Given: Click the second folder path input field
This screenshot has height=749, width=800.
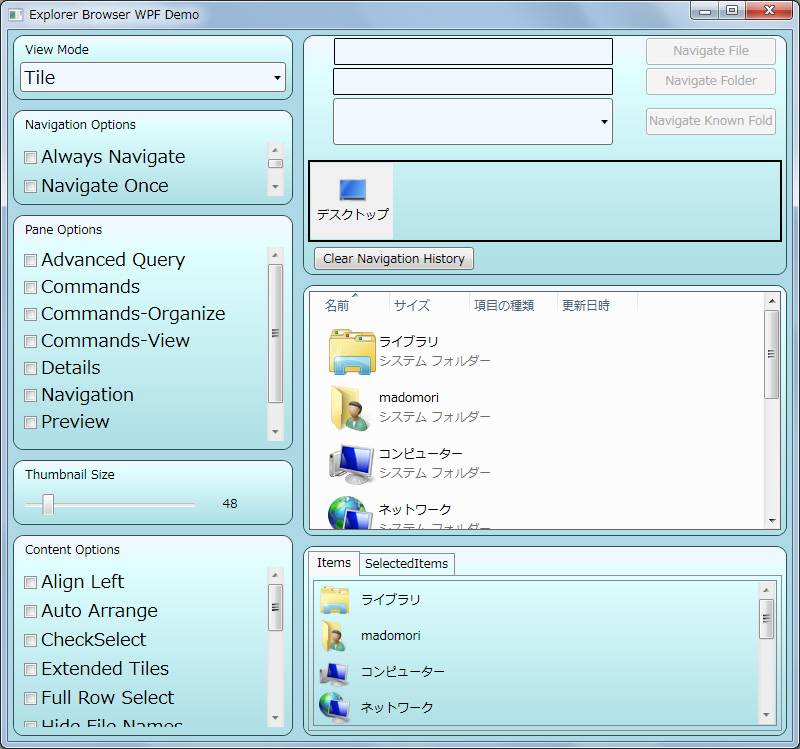Looking at the screenshot, I should (x=472, y=82).
